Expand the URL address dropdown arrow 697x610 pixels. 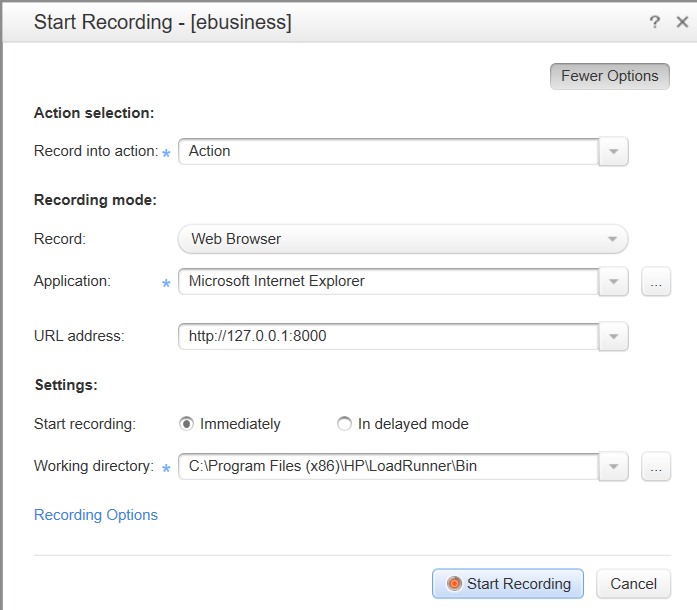[x=613, y=336]
